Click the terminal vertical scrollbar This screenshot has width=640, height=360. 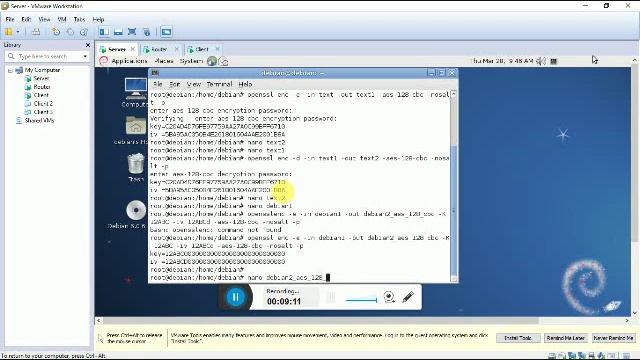point(453,186)
